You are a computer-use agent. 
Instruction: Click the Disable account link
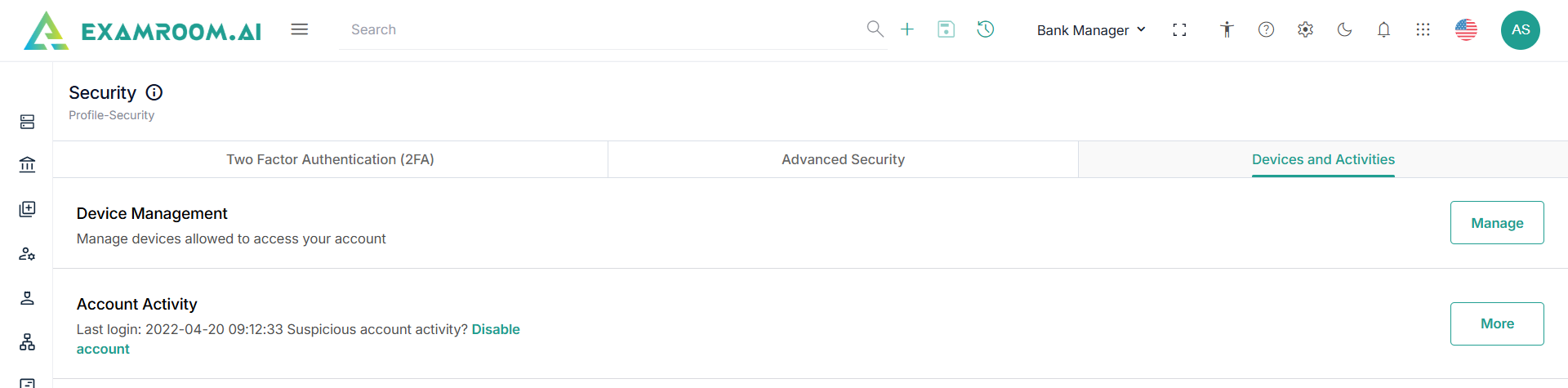click(495, 330)
